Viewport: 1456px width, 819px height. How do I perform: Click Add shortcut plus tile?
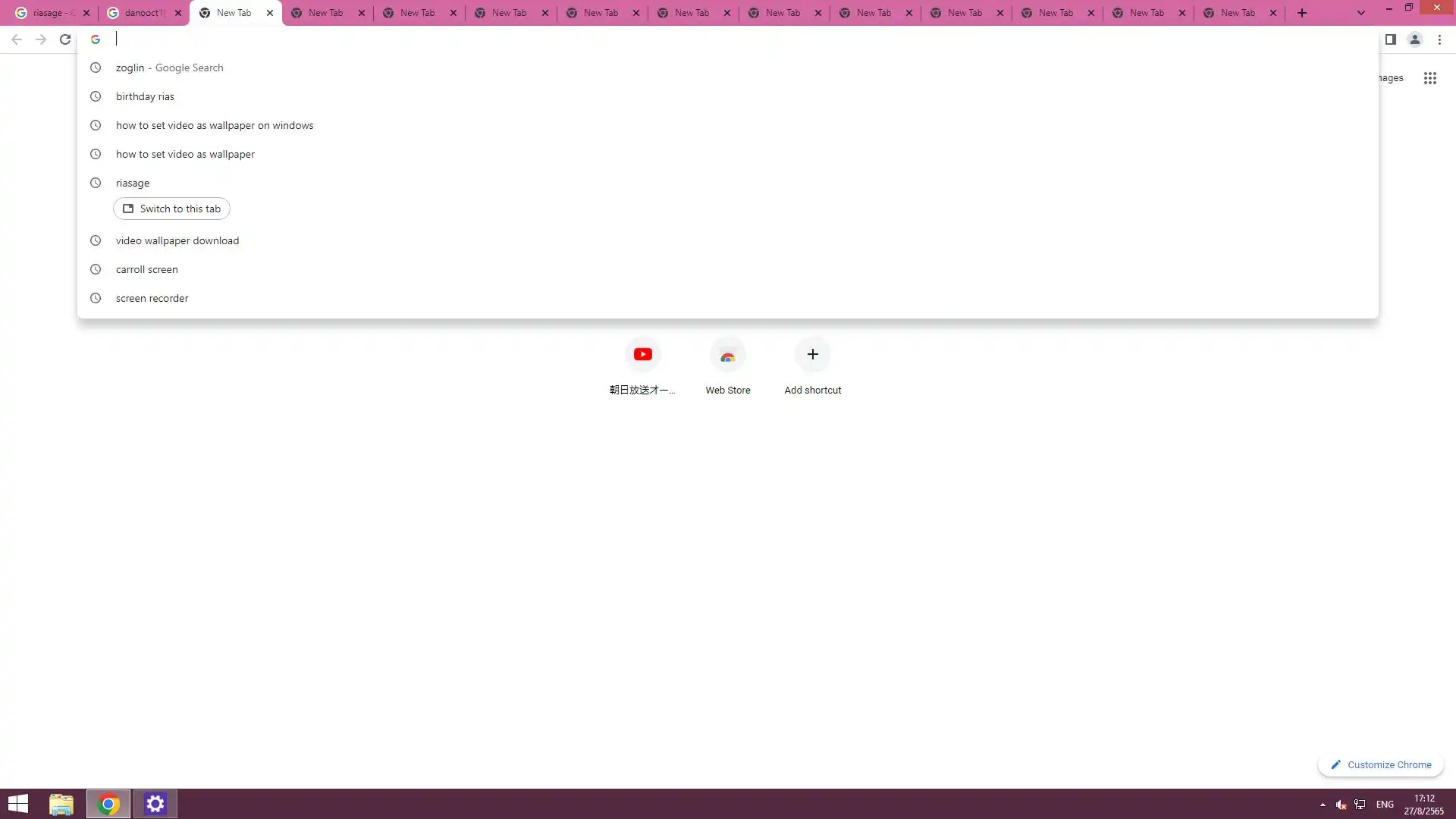click(x=812, y=355)
